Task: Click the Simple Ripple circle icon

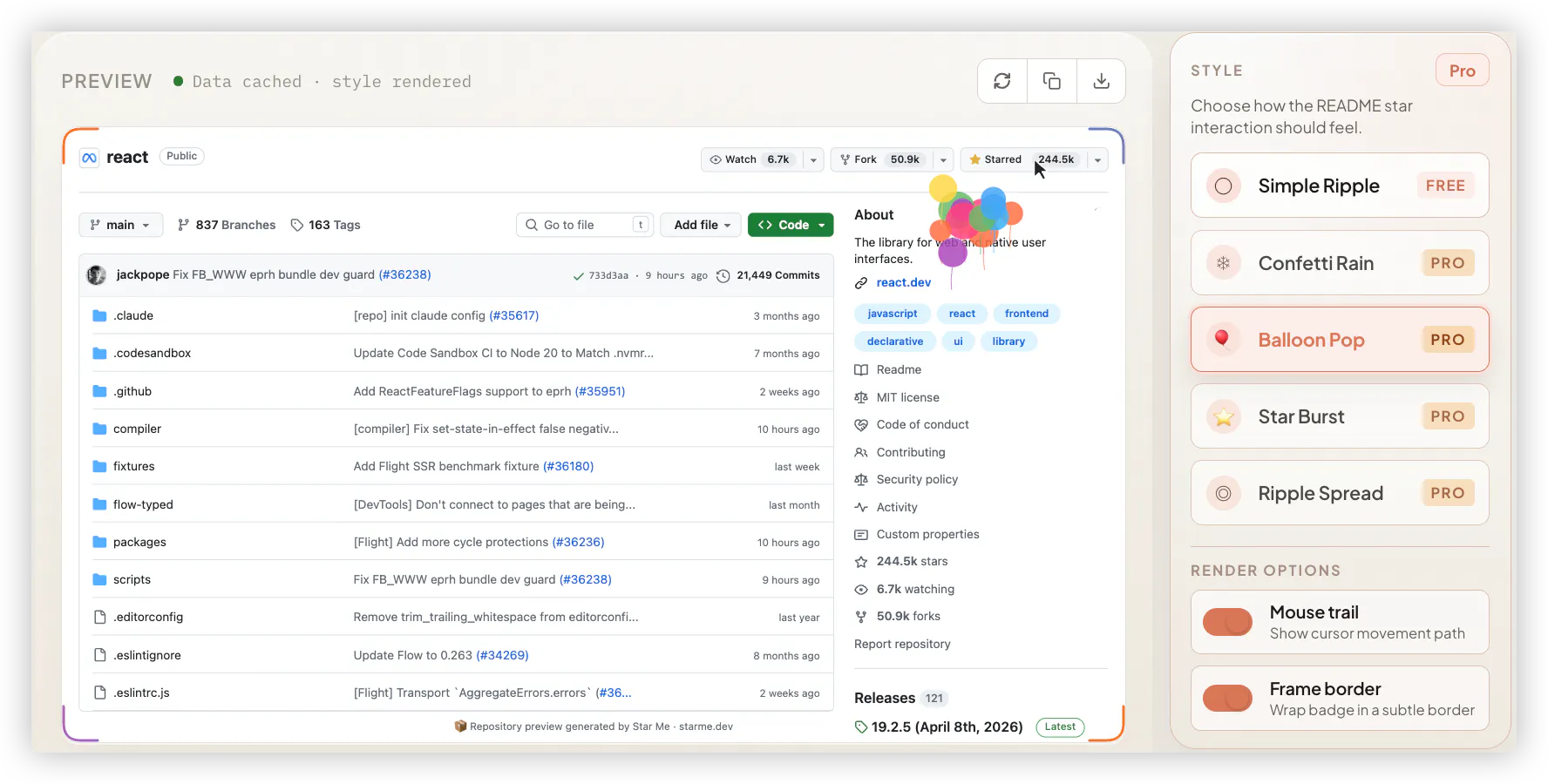Action: tap(1224, 186)
